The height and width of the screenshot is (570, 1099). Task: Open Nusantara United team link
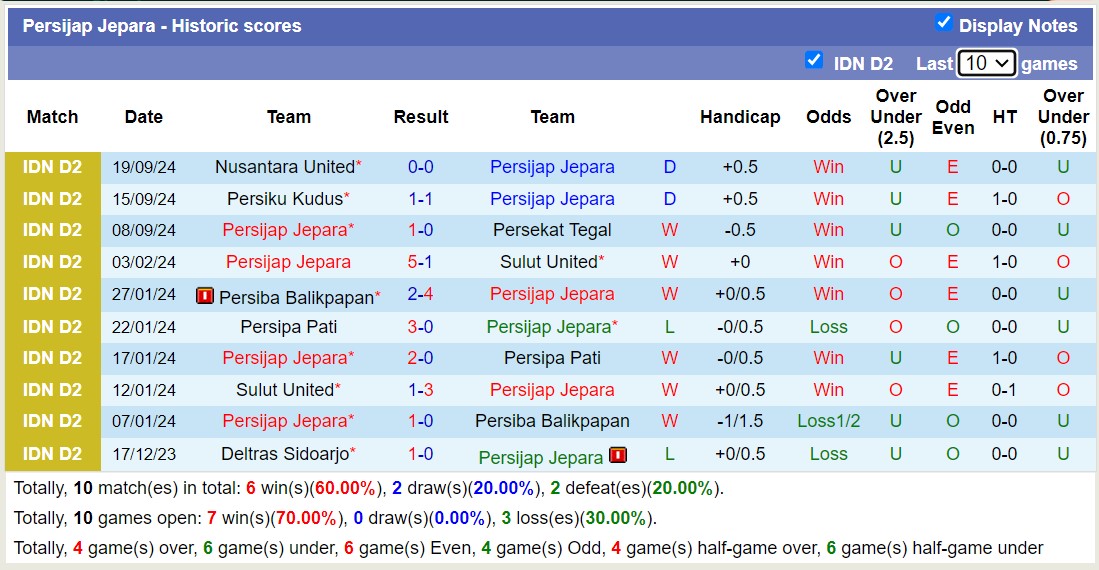point(285,167)
